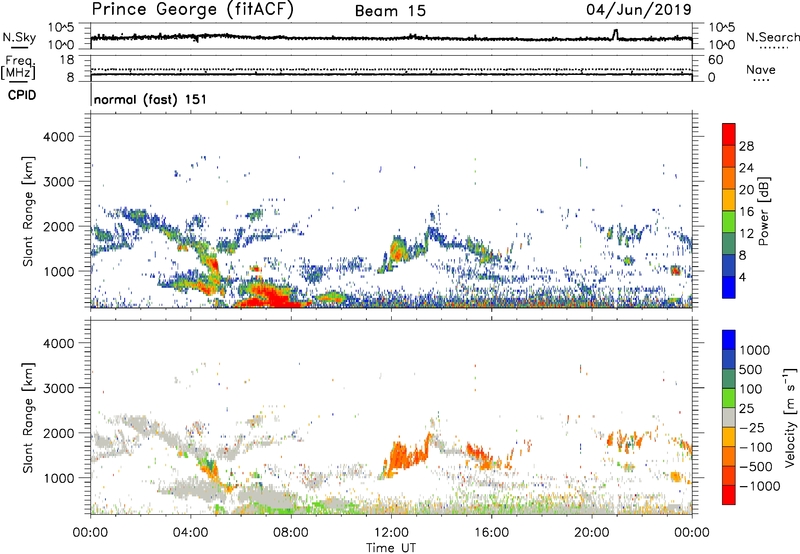Click the 'normal (fast) 151' text

(151, 99)
